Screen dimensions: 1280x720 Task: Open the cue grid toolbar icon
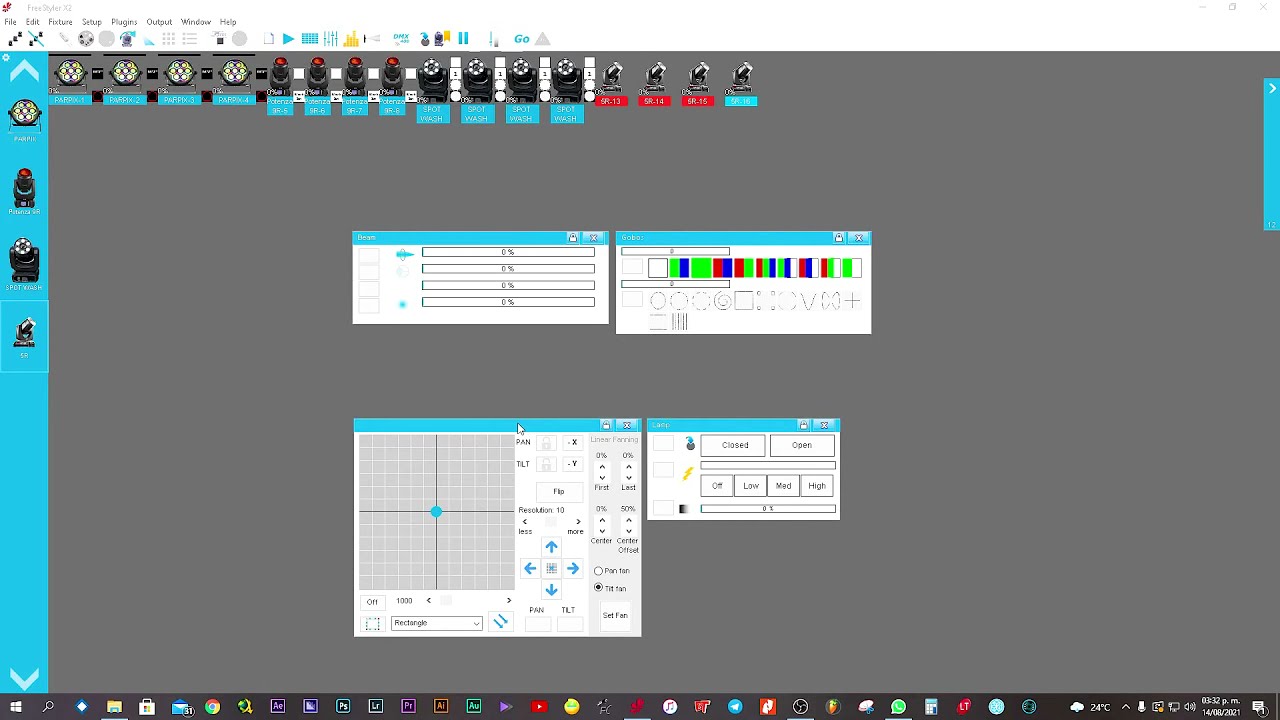(x=310, y=39)
